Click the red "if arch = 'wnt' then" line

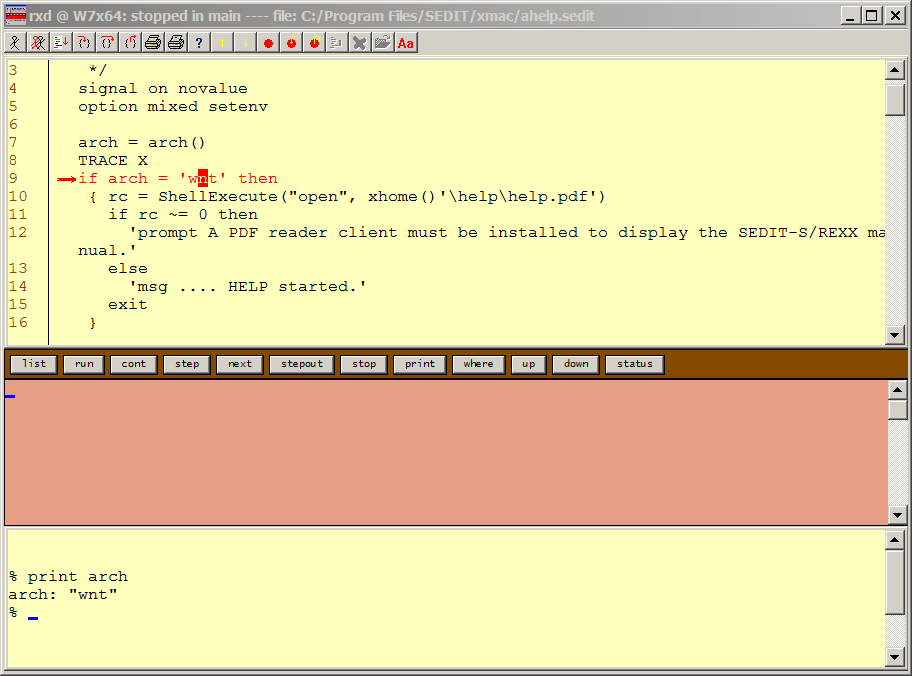(x=178, y=179)
